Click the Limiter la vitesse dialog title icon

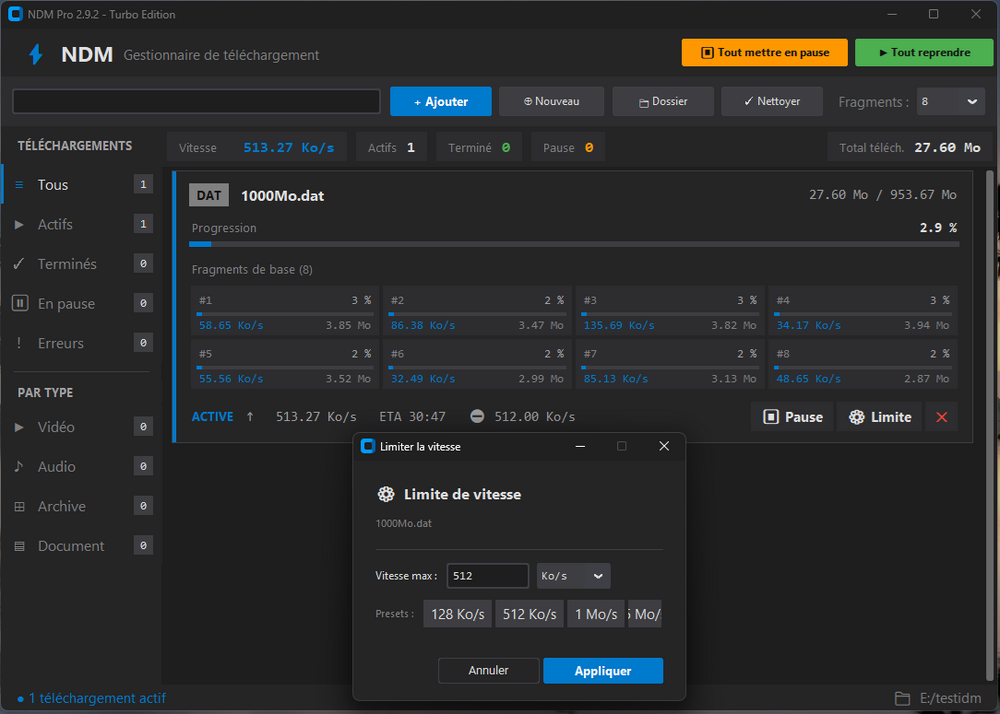[x=367, y=446]
